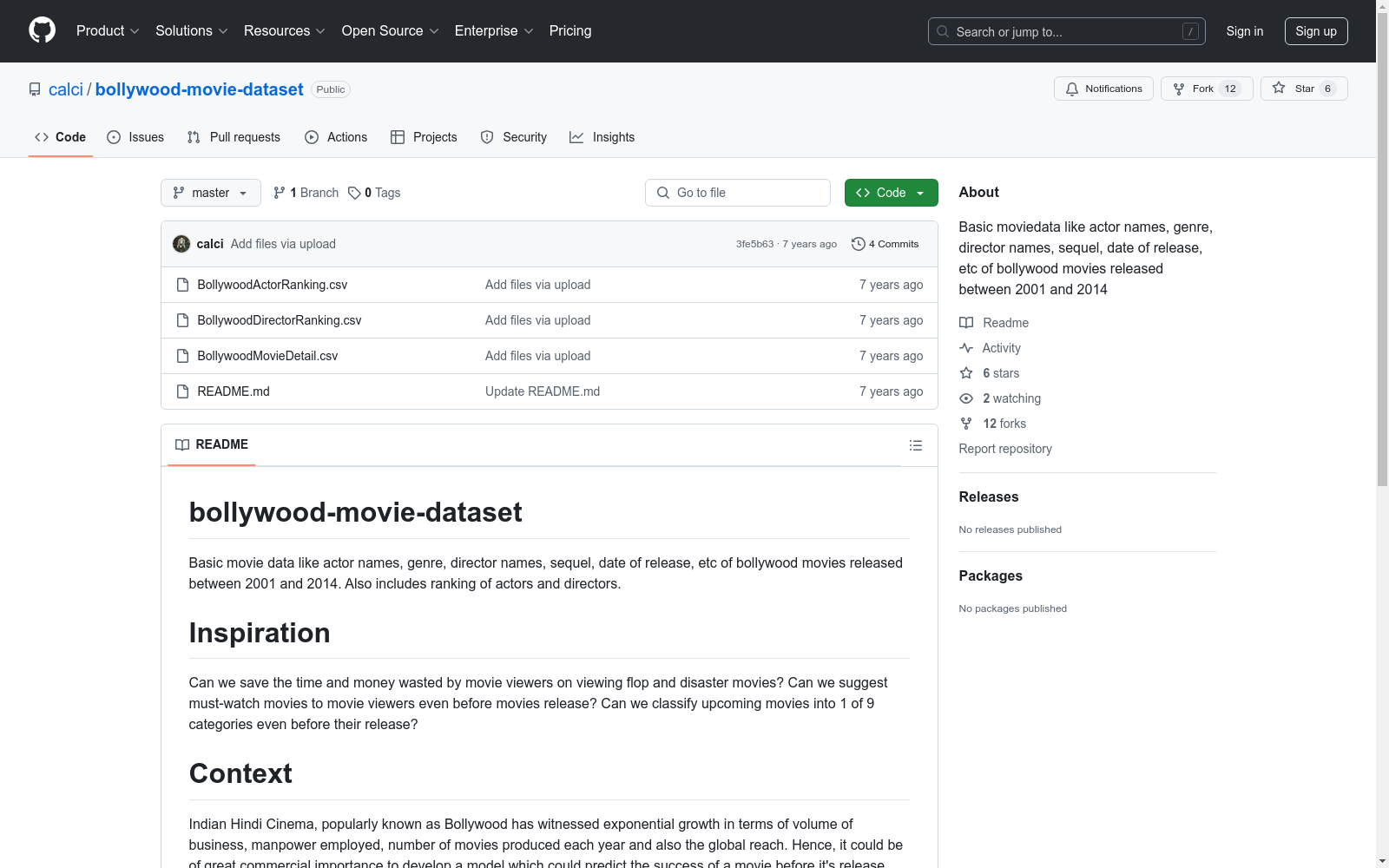
Task: Open bollywood-movie-dataset repository link
Action: (x=200, y=89)
